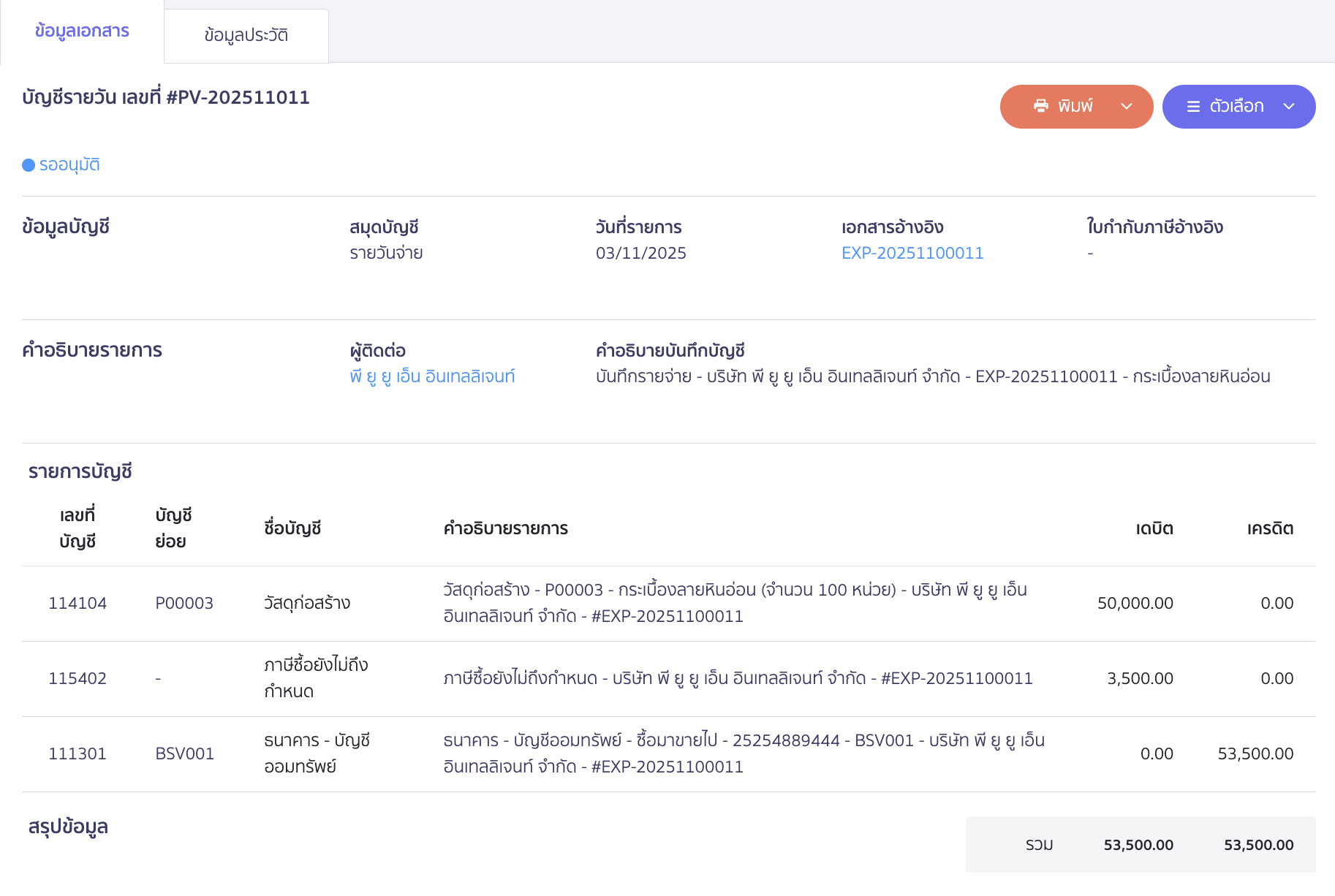This screenshot has width=1335, height=896.
Task: Click the transaction date 03/11/2025
Action: (x=640, y=253)
